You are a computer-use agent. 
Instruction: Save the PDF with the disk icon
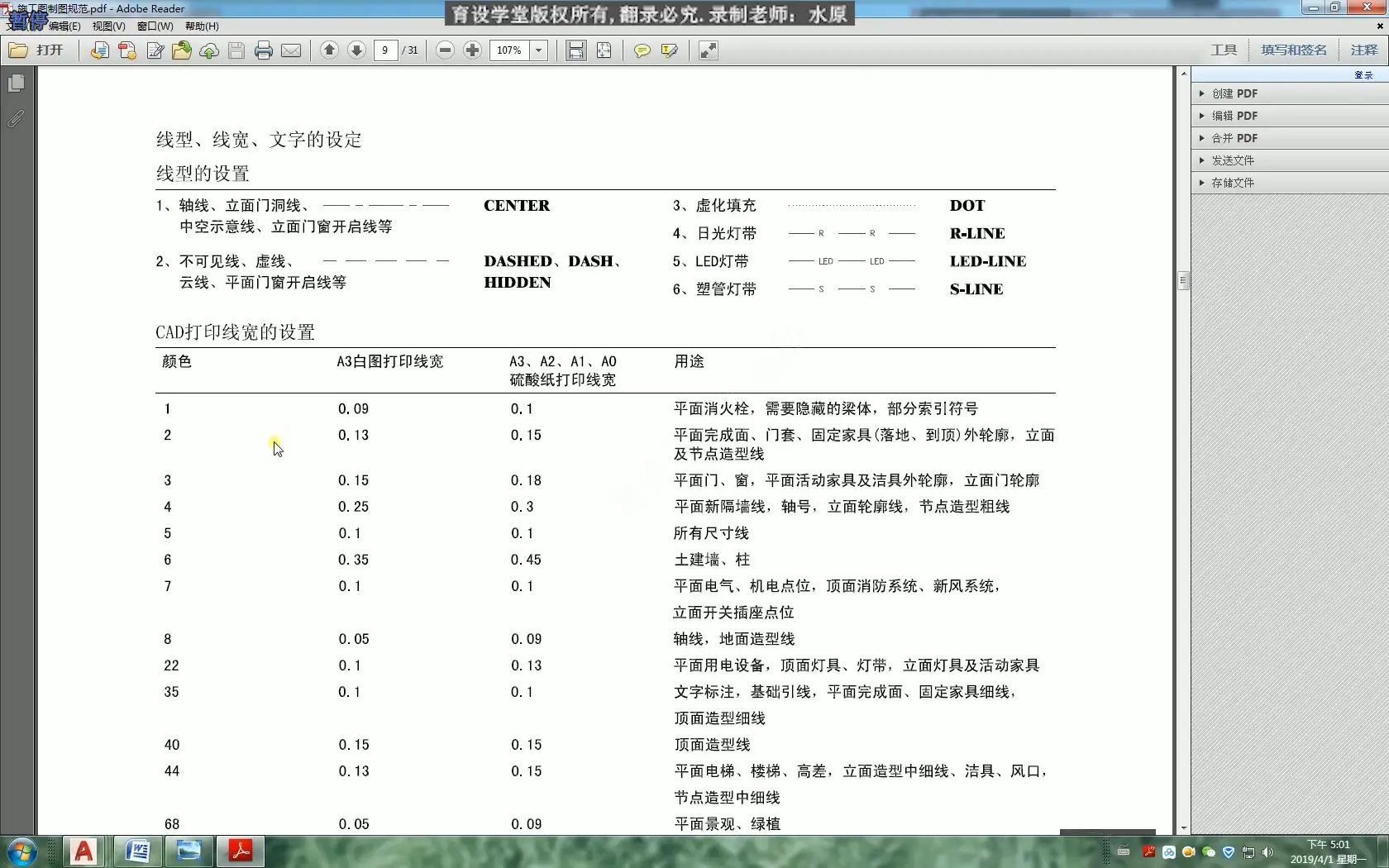pyautogui.click(x=236, y=50)
